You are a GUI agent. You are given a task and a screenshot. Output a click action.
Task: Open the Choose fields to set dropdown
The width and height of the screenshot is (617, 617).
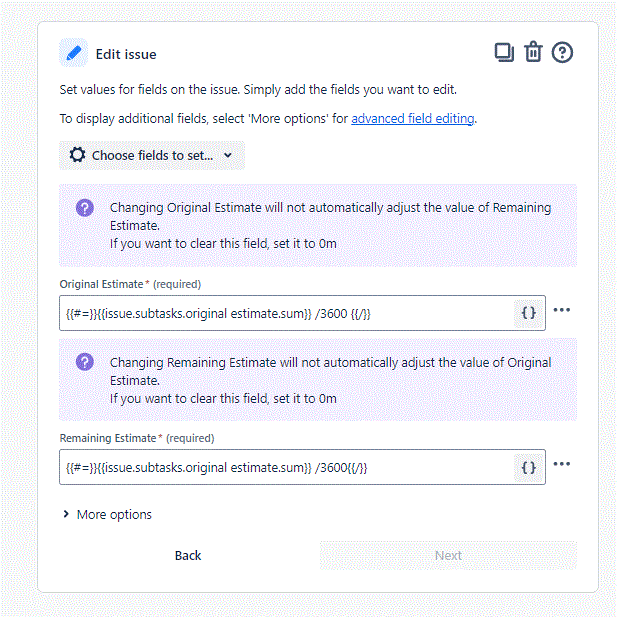pyautogui.click(x=152, y=155)
